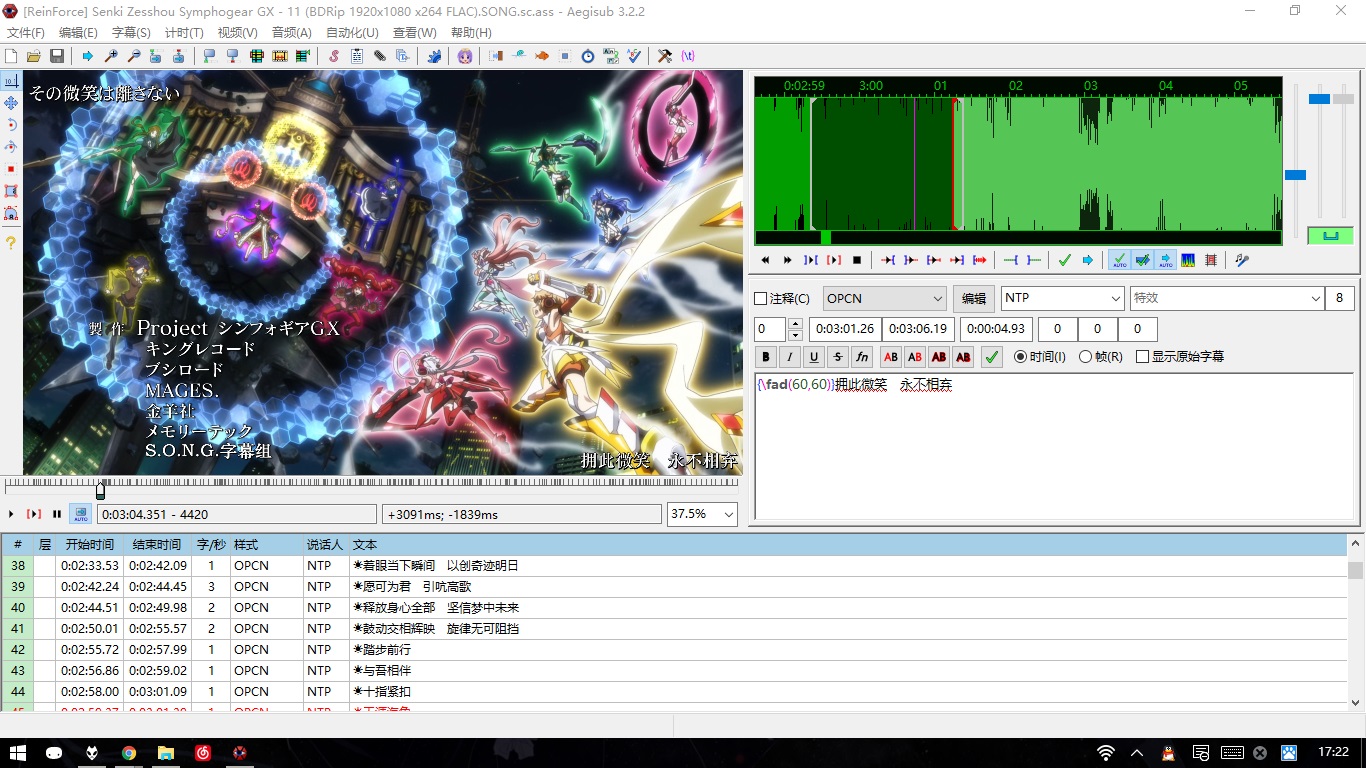Open script properties clipboard icon

[x=356, y=56]
